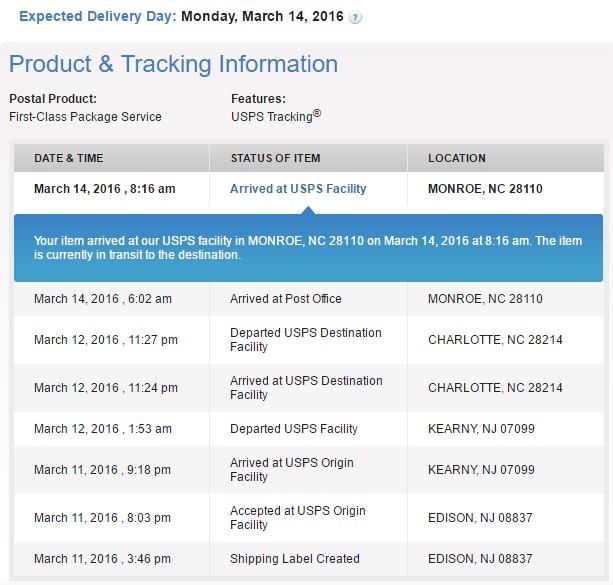Select the "Accepted at USPS Origin Facility" status
Image resolution: width=613 pixels, height=585 pixels.
(x=298, y=518)
